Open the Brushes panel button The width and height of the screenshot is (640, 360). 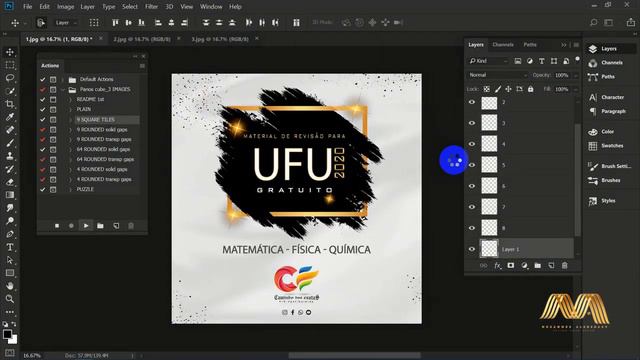(605, 180)
